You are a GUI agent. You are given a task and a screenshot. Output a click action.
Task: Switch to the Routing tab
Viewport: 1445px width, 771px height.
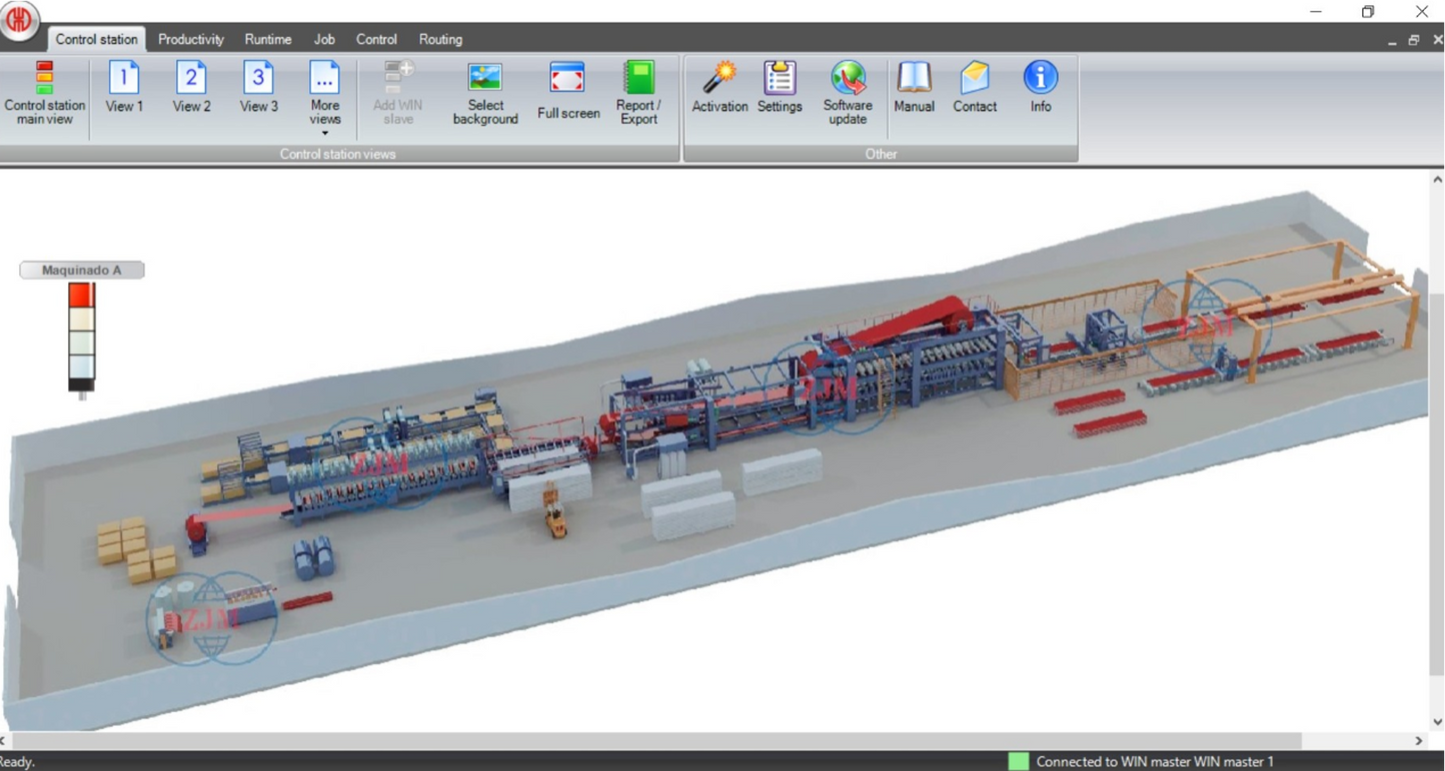[x=440, y=40]
